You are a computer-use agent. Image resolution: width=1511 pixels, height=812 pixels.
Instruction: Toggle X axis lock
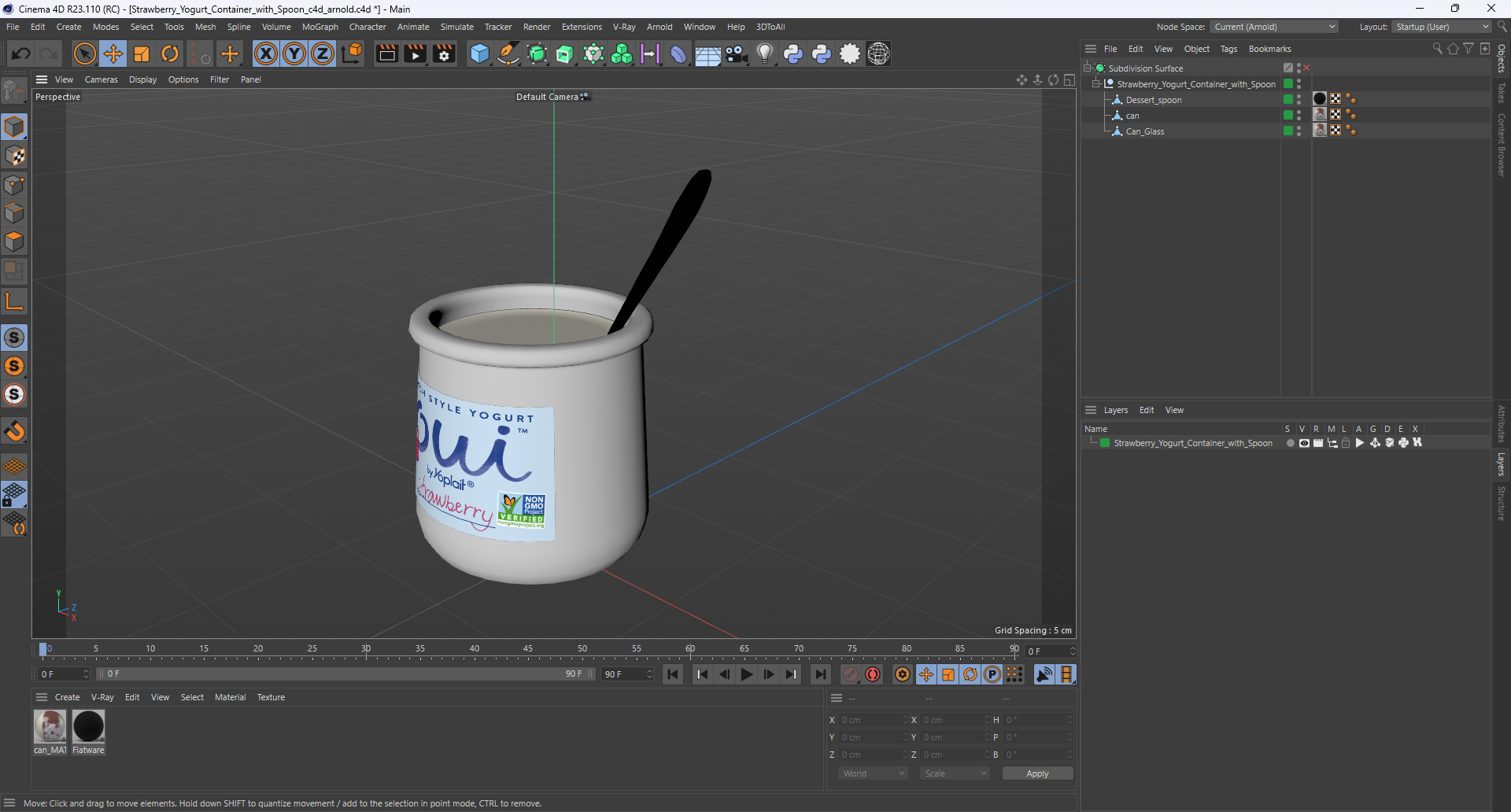coord(266,54)
